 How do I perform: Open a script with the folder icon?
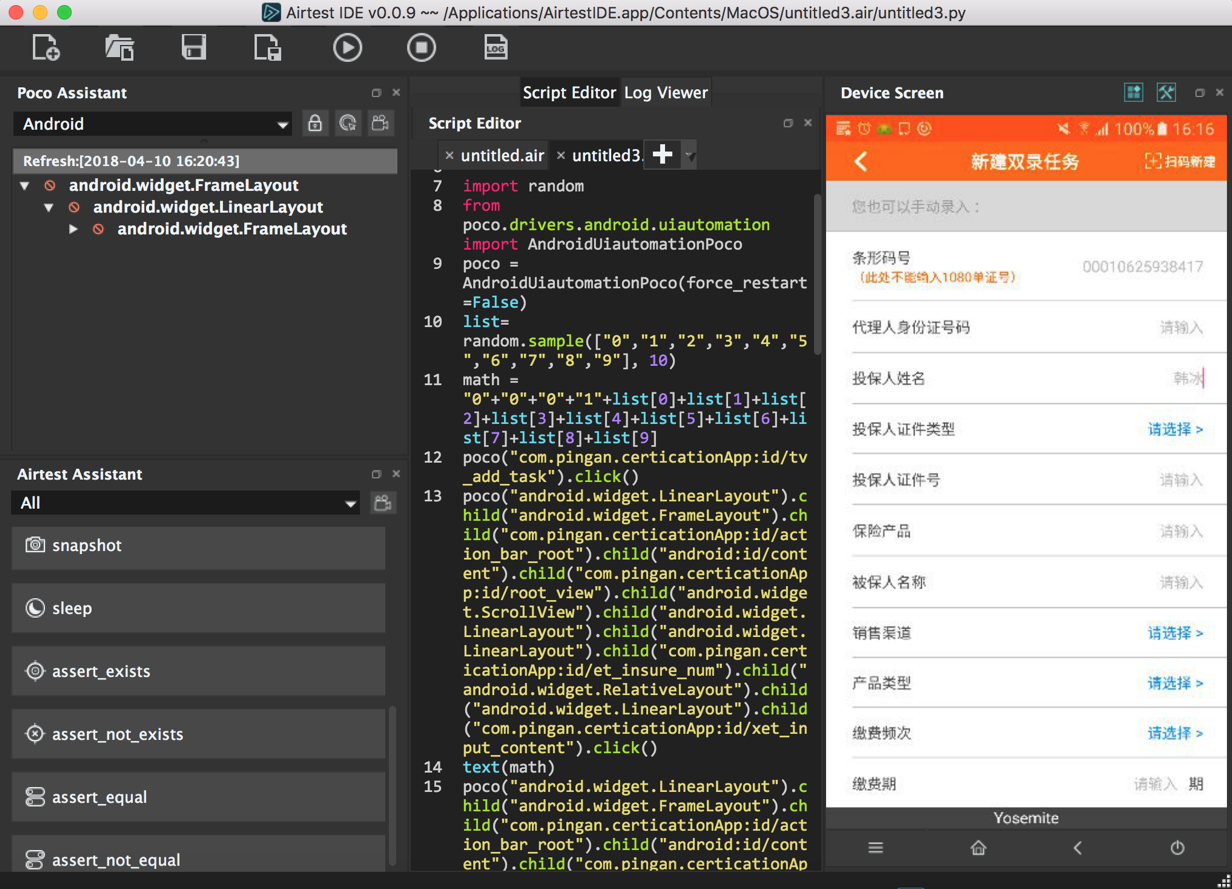pyautogui.click(x=120, y=48)
